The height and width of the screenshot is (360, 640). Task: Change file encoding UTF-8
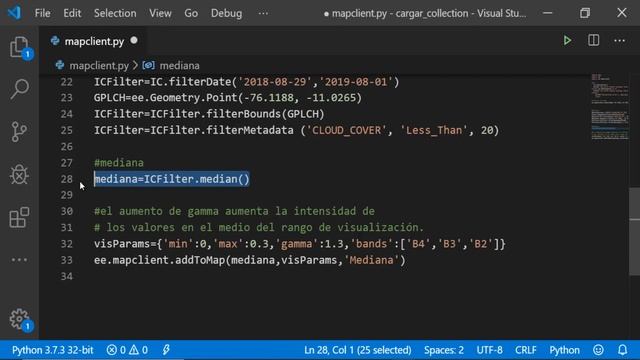[489, 350]
